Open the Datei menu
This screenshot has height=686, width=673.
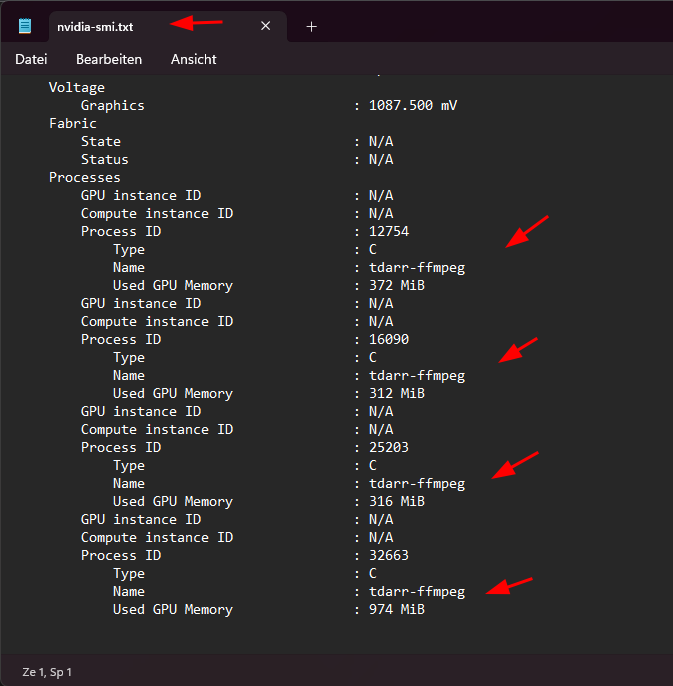pyautogui.click(x=31, y=60)
